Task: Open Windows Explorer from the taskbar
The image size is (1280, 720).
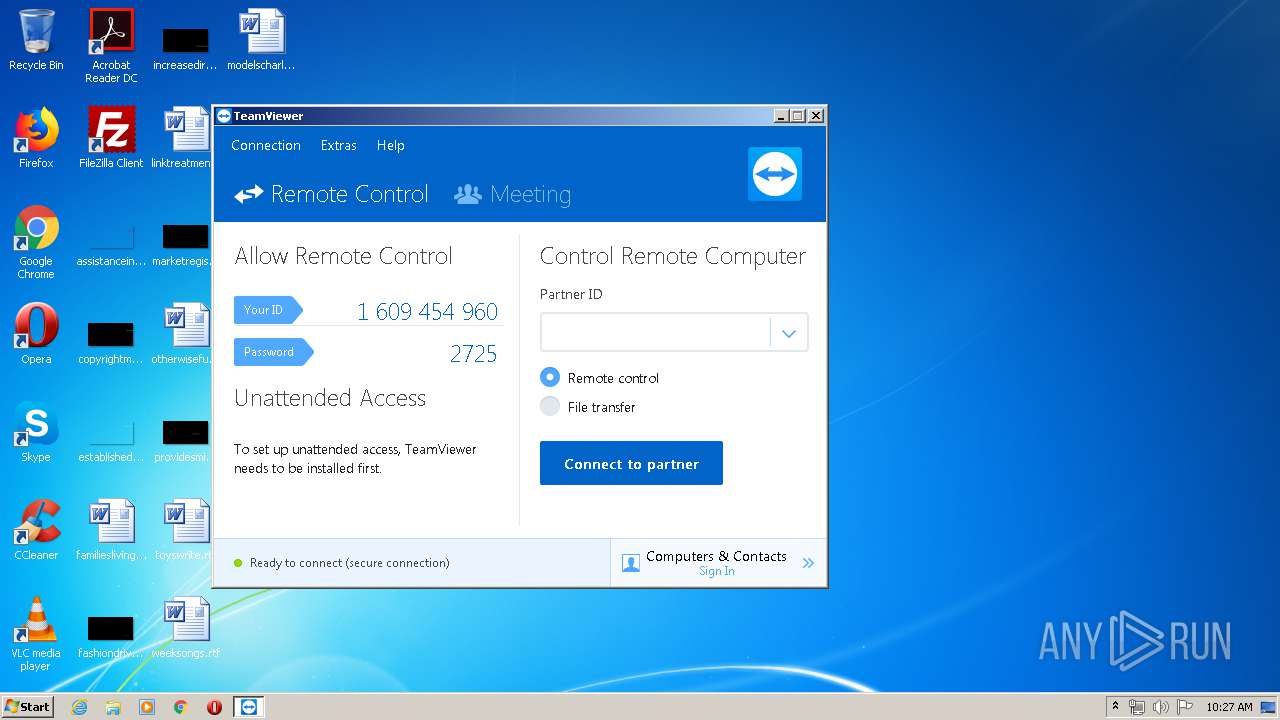Action: coord(113,706)
